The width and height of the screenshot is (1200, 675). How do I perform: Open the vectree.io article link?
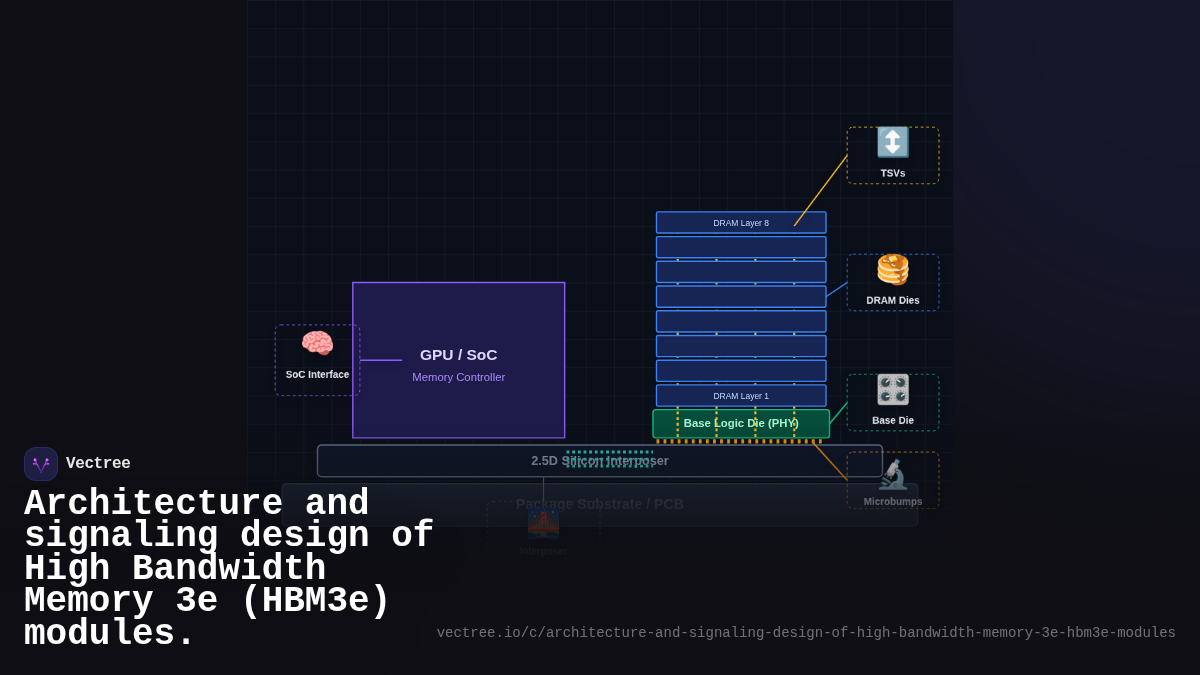[x=805, y=632]
